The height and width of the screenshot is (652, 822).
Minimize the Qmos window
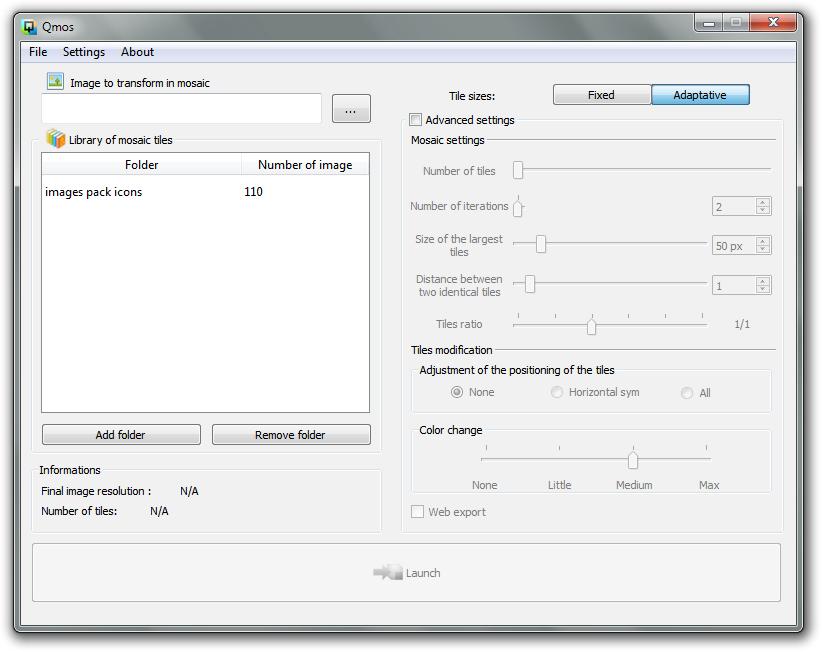(x=709, y=23)
